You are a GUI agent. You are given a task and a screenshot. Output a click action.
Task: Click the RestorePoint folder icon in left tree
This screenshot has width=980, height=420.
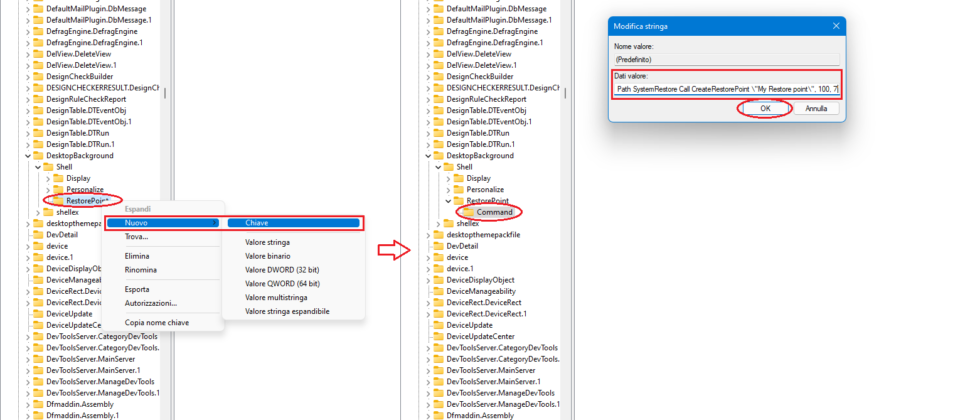pos(58,201)
